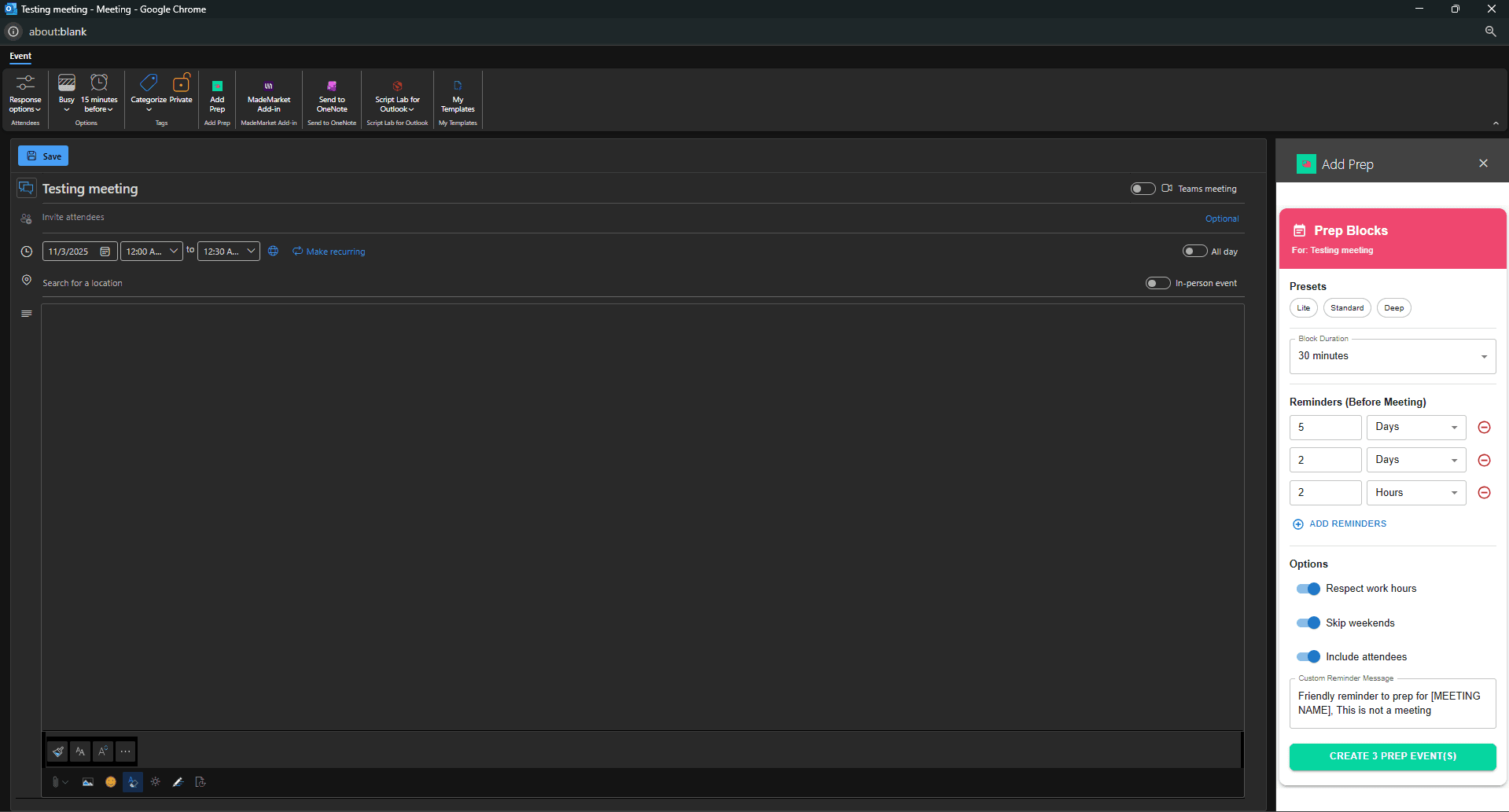This screenshot has height=812, width=1509.
Task: Open Script Lab for Outlook
Action: pos(397,95)
